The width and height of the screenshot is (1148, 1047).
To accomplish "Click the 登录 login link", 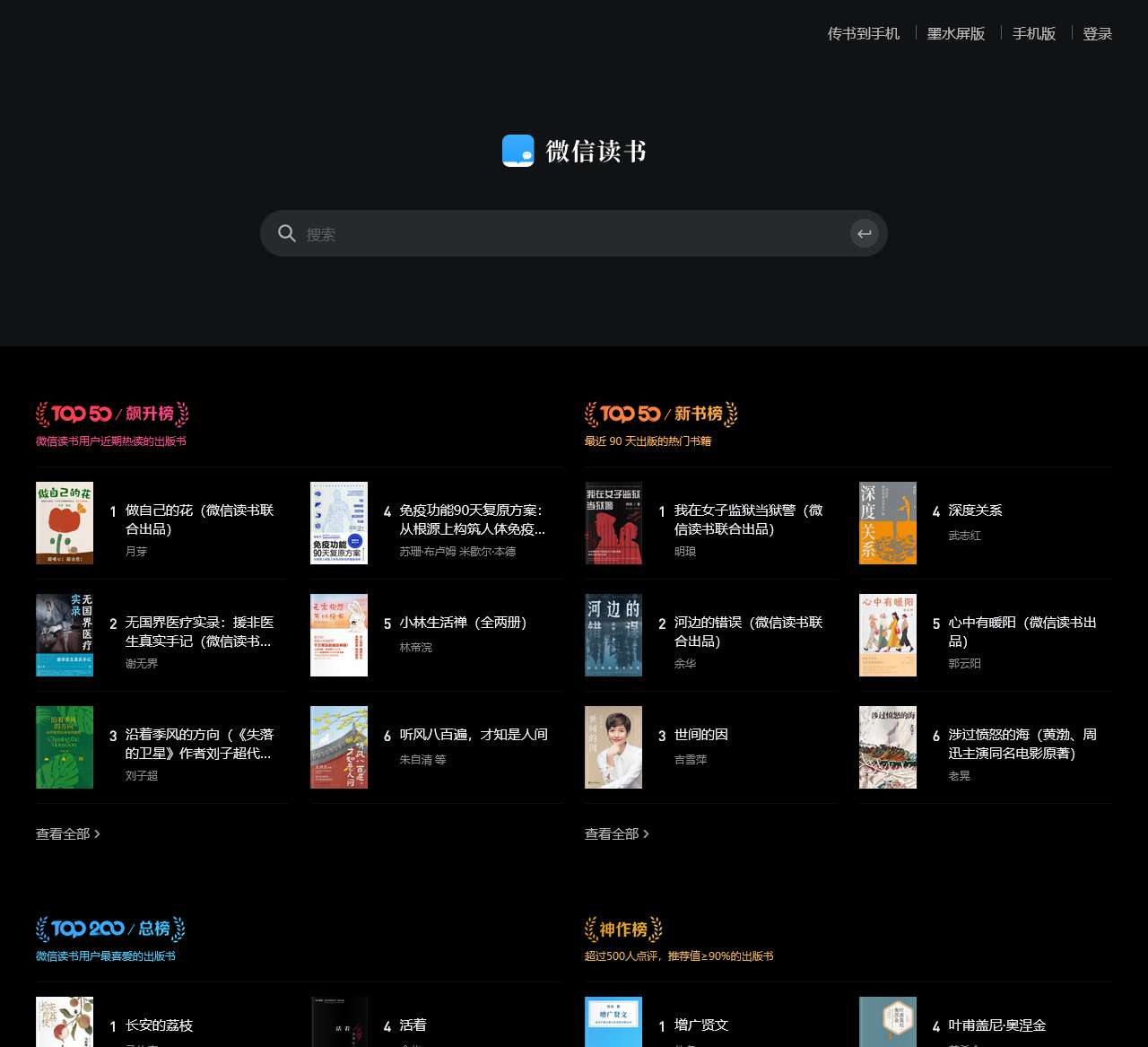I will (x=1097, y=33).
